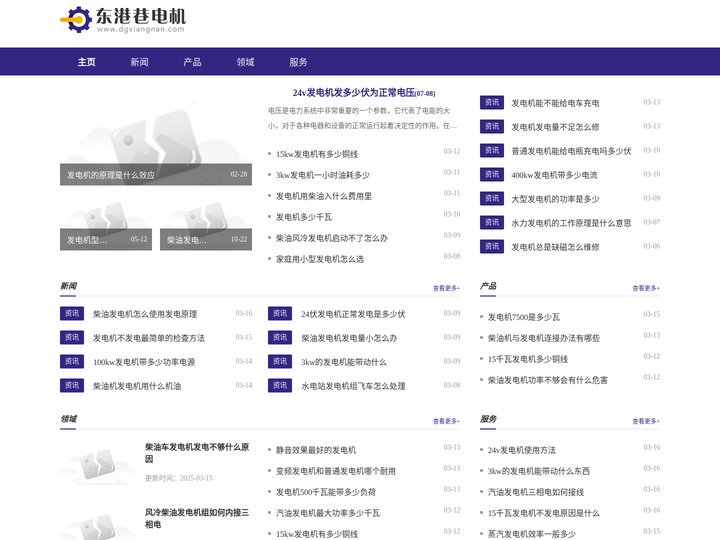Open article 发电机发电量不足怎么修
The image size is (720, 540).
(x=555, y=127)
